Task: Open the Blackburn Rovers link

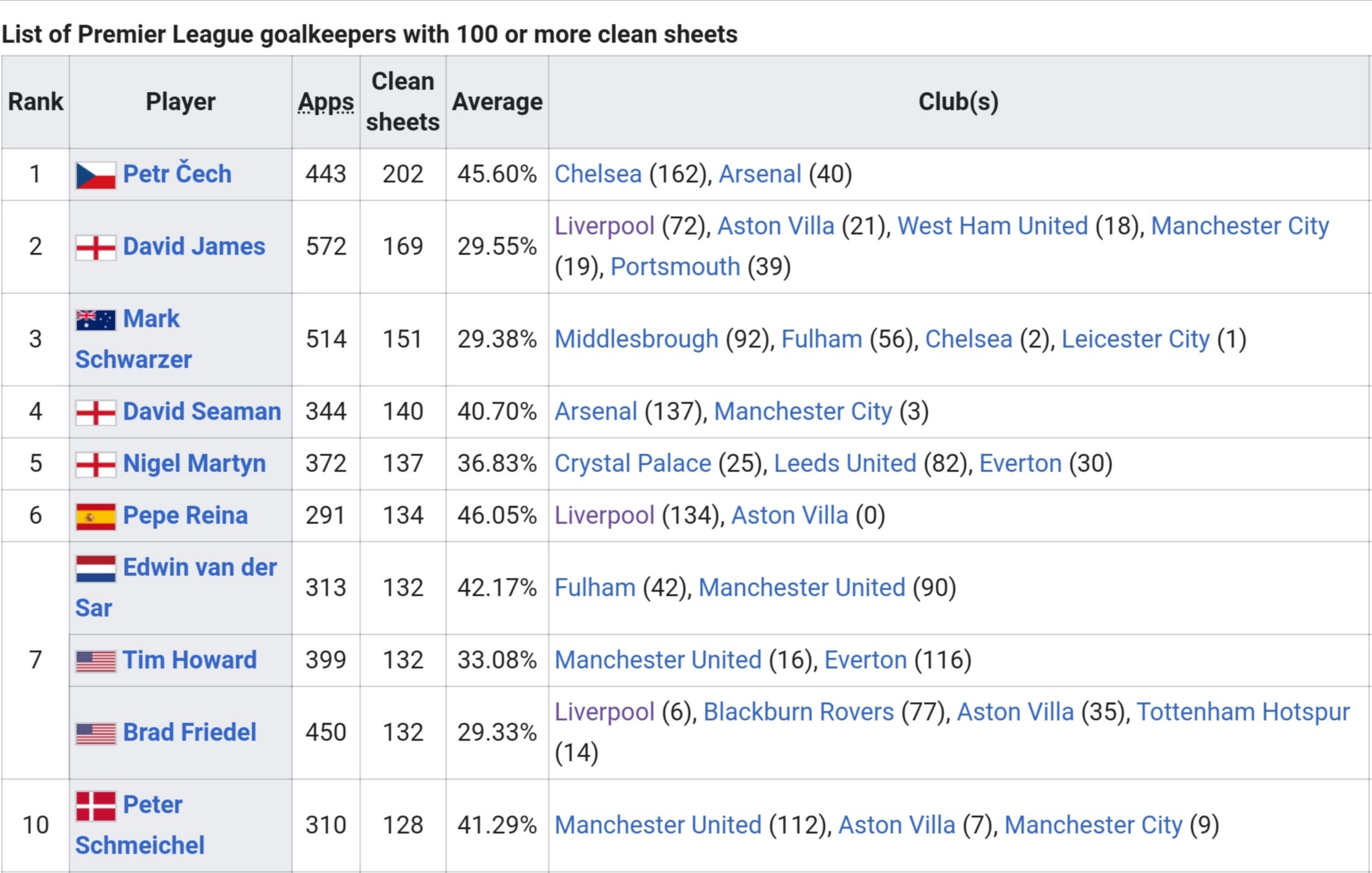Action: (x=798, y=712)
